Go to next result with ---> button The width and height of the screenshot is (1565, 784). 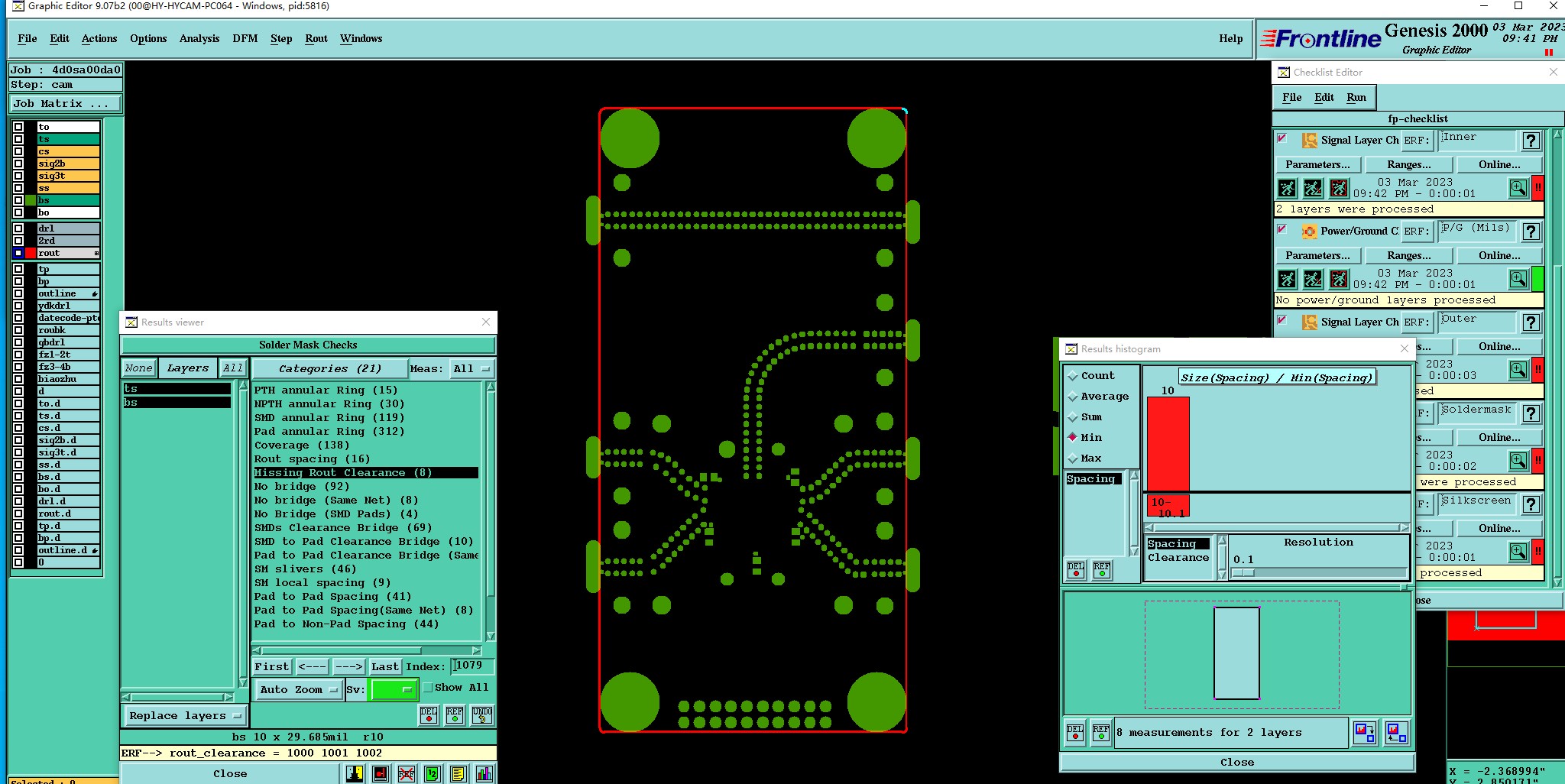click(x=348, y=667)
